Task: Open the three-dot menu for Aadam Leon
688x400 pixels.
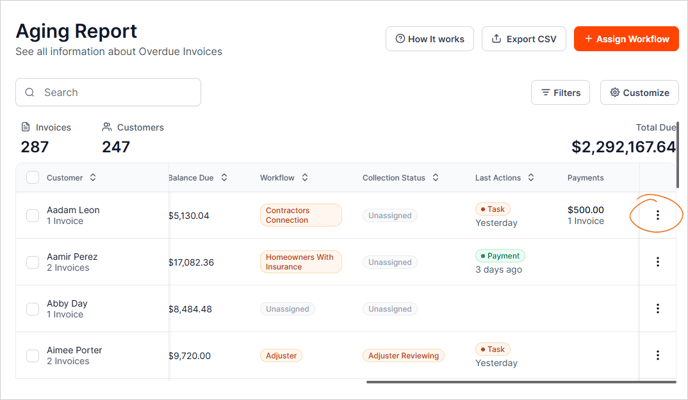Action: pyautogui.click(x=657, y=215)
